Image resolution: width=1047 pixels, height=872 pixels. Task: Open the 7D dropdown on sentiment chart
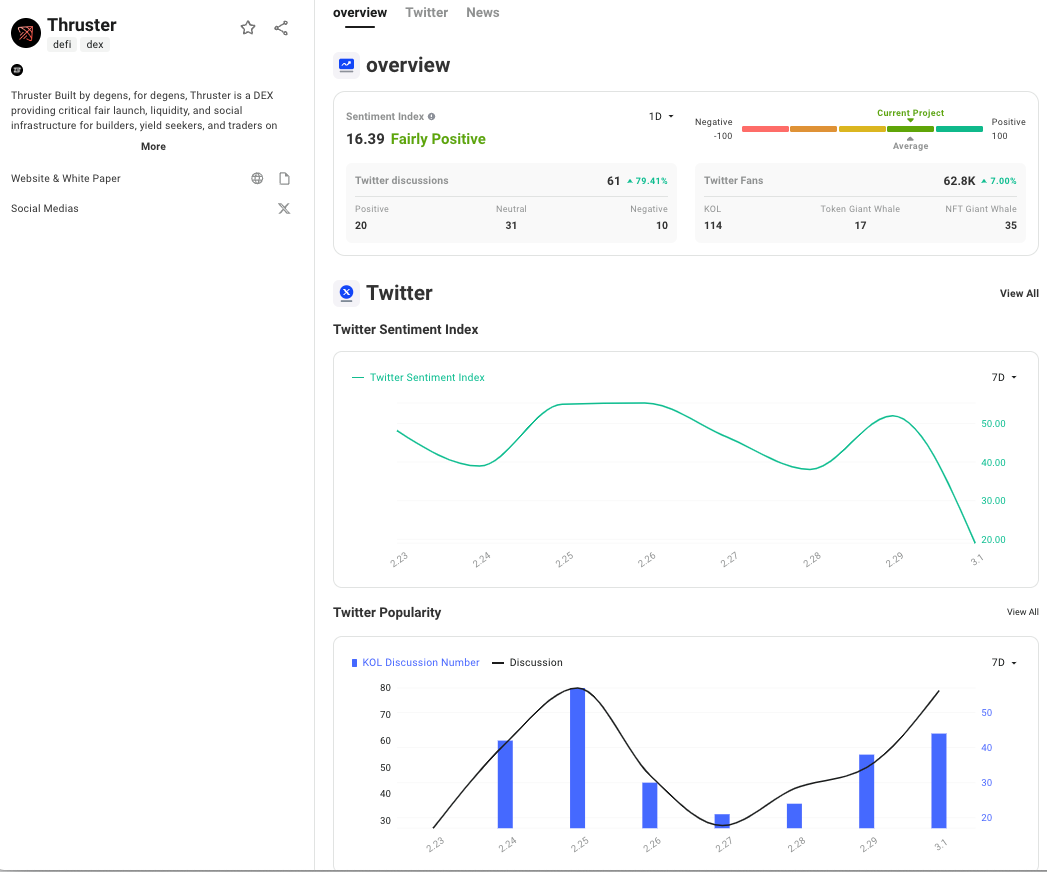pos(1003,378)
